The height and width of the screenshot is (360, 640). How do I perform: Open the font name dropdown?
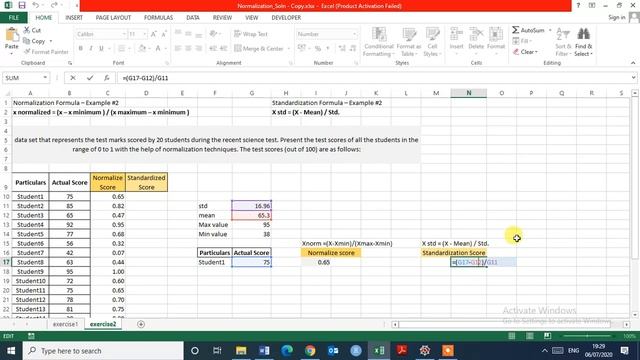123,34
